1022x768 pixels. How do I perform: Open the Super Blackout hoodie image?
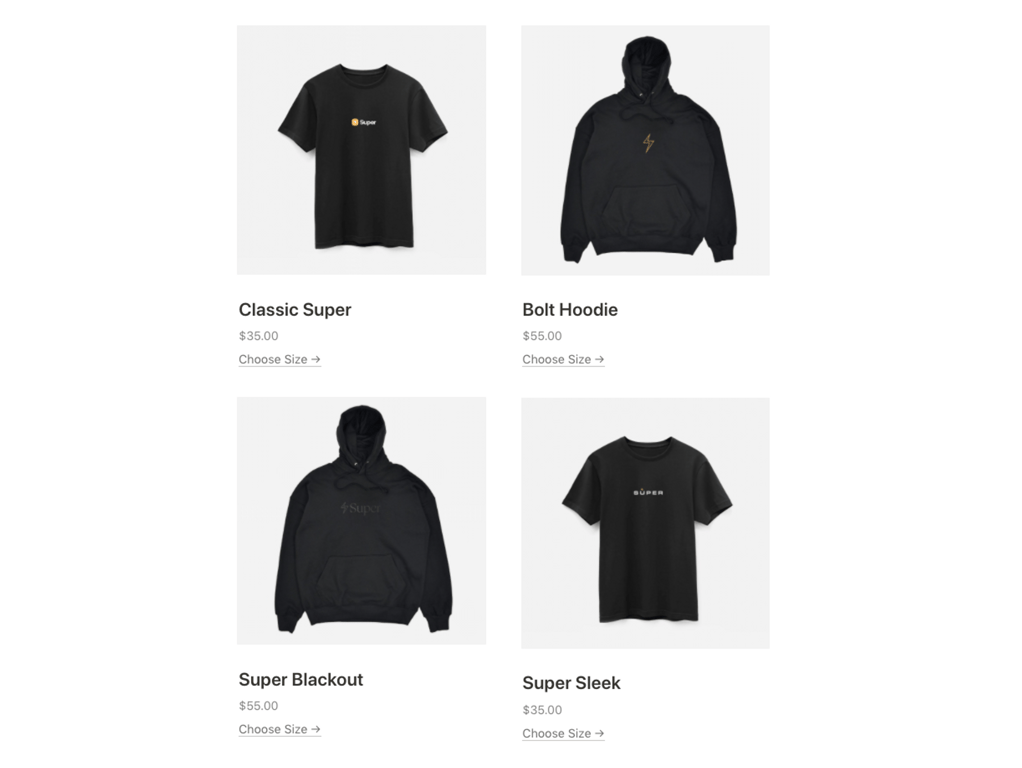[361, 521]
